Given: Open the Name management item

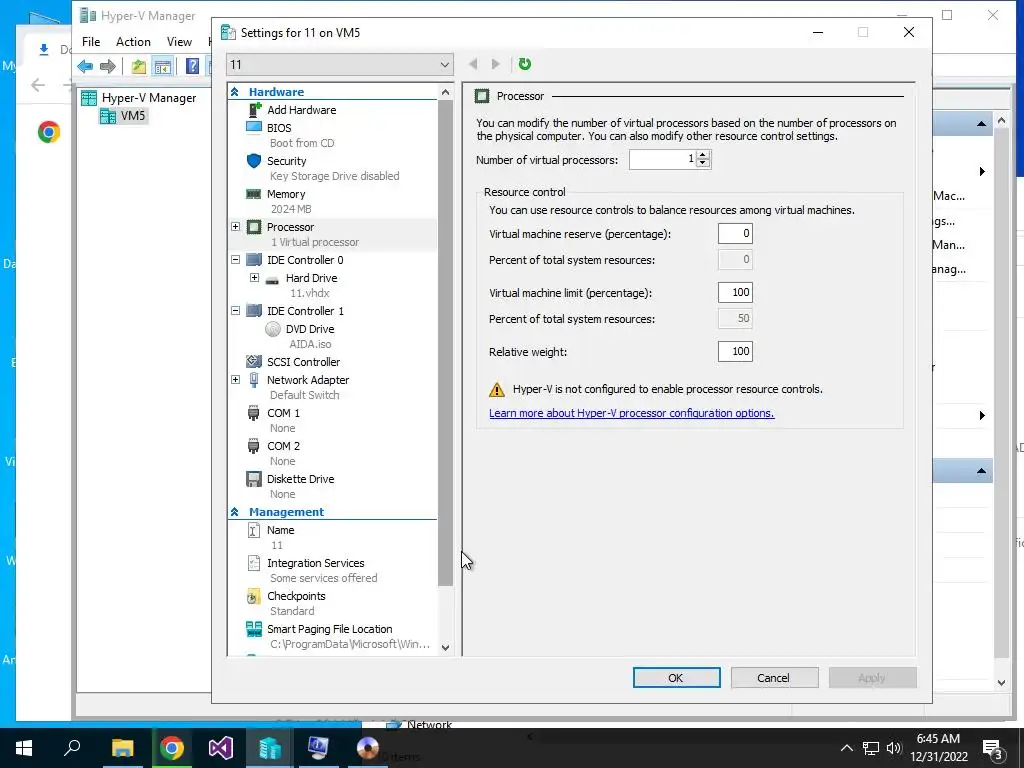Looking at the screenshot, I should tap(280, 530).
